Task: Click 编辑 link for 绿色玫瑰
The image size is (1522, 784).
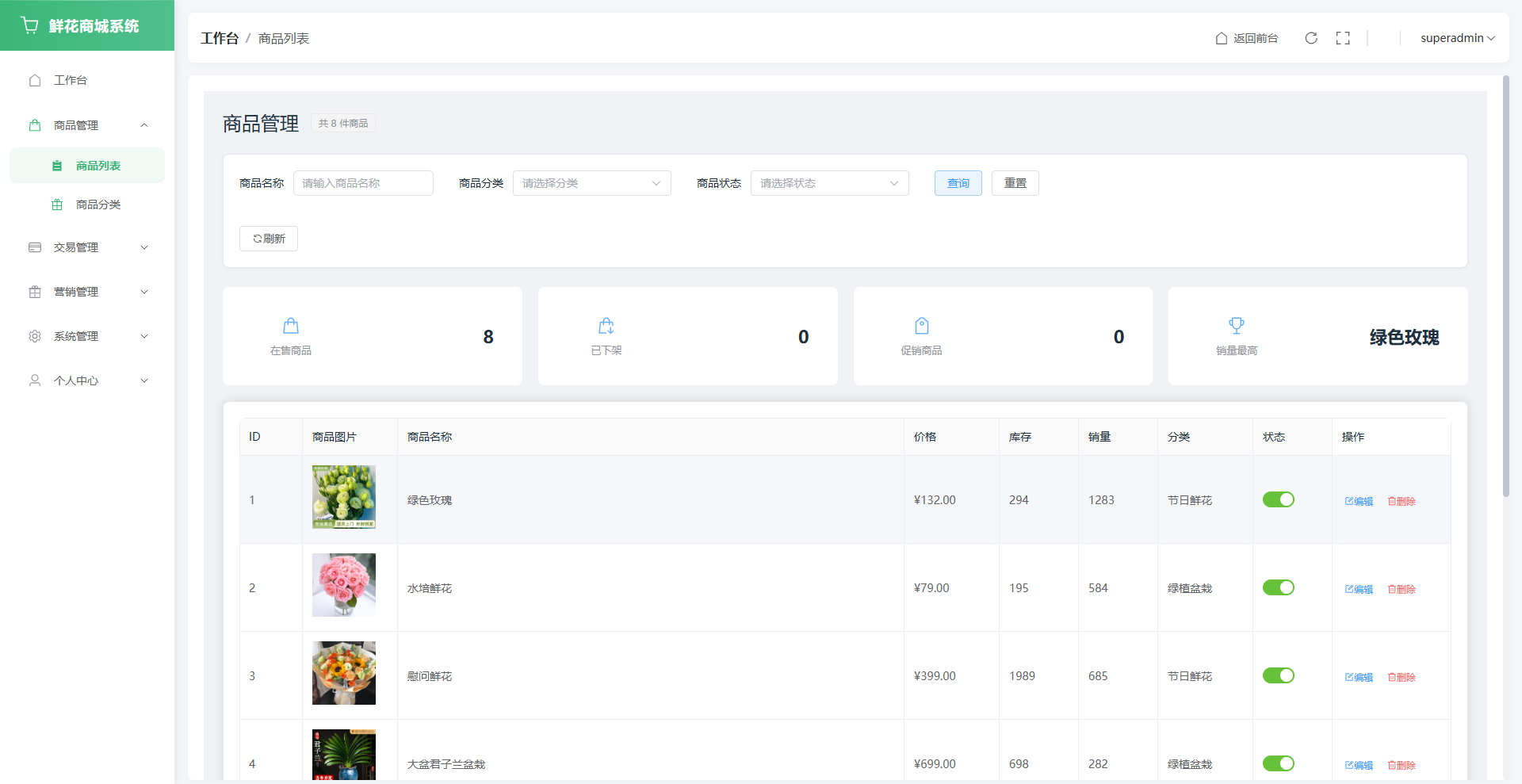Action: click(x=1359, y=501)
